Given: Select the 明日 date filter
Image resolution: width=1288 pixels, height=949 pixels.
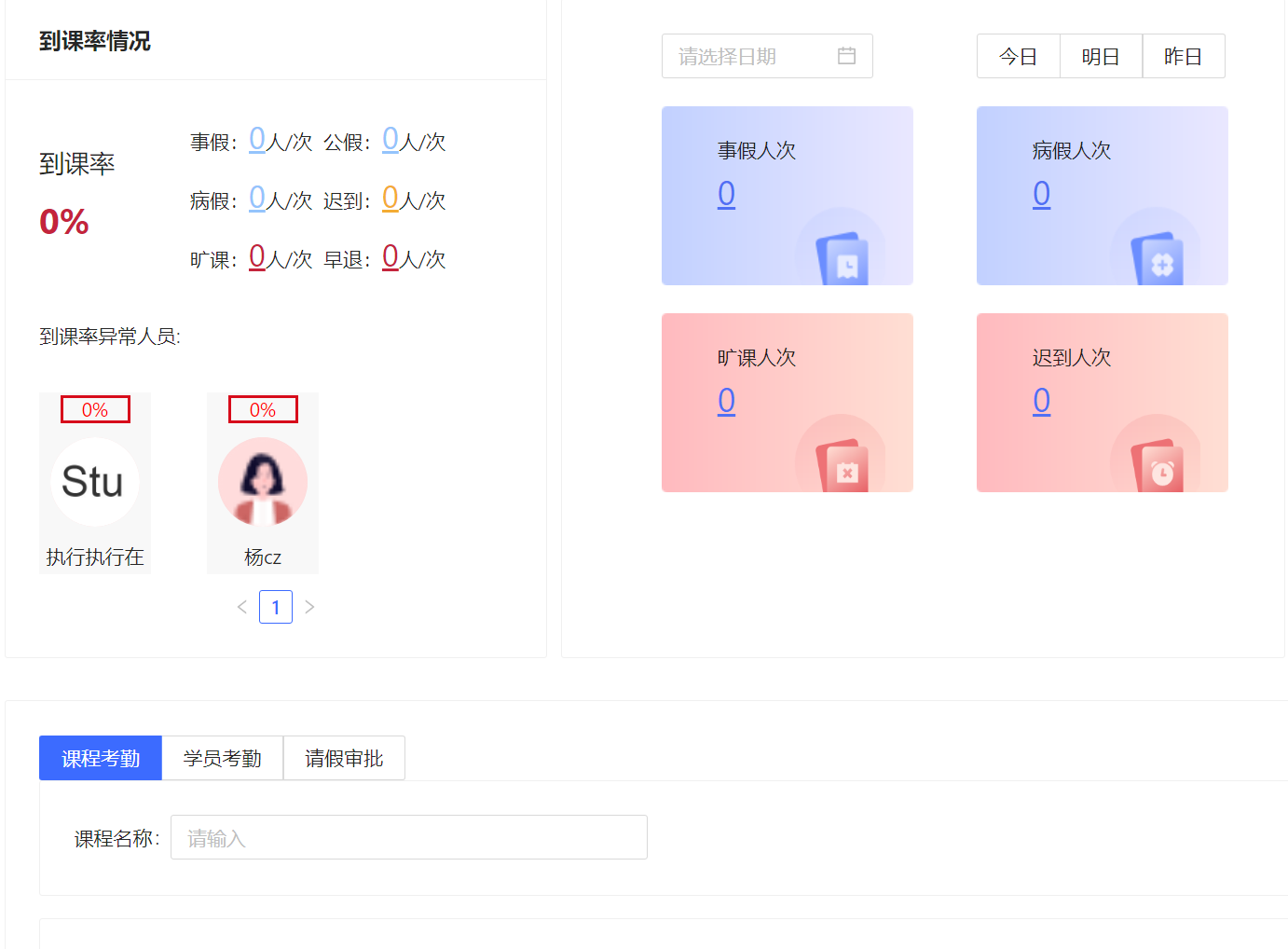Looking at the screenshot, I should coord(1101,56).
